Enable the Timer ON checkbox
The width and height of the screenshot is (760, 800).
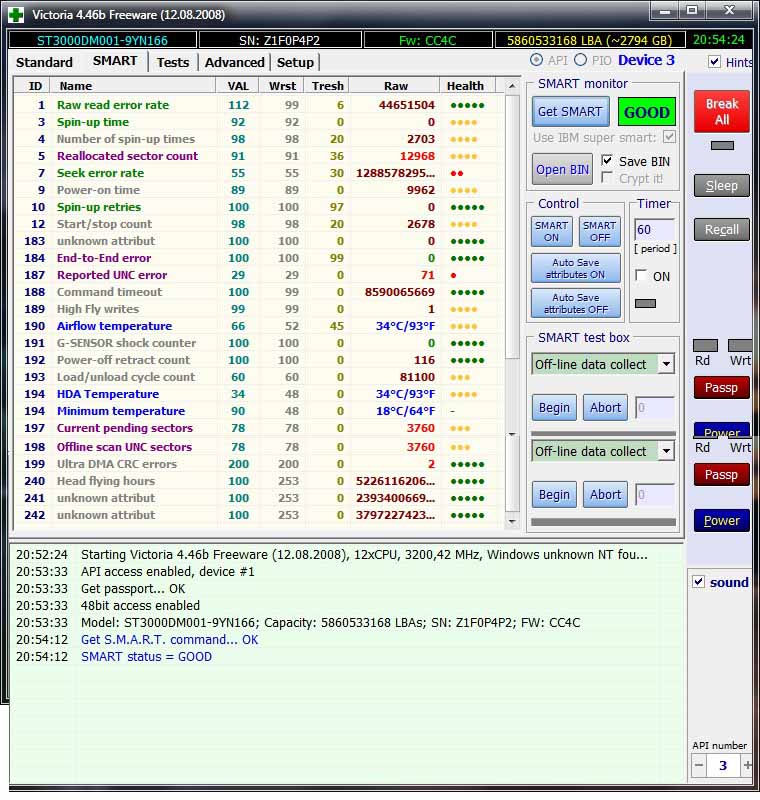(x=641, y=276)
